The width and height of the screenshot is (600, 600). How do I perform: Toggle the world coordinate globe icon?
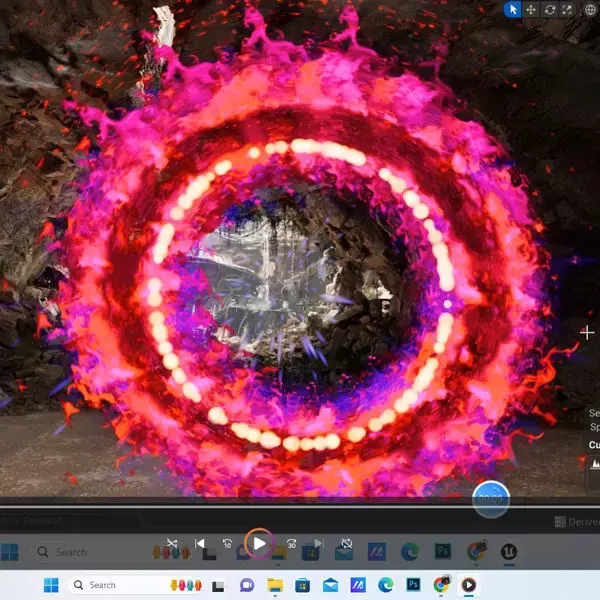click(591, 10)
